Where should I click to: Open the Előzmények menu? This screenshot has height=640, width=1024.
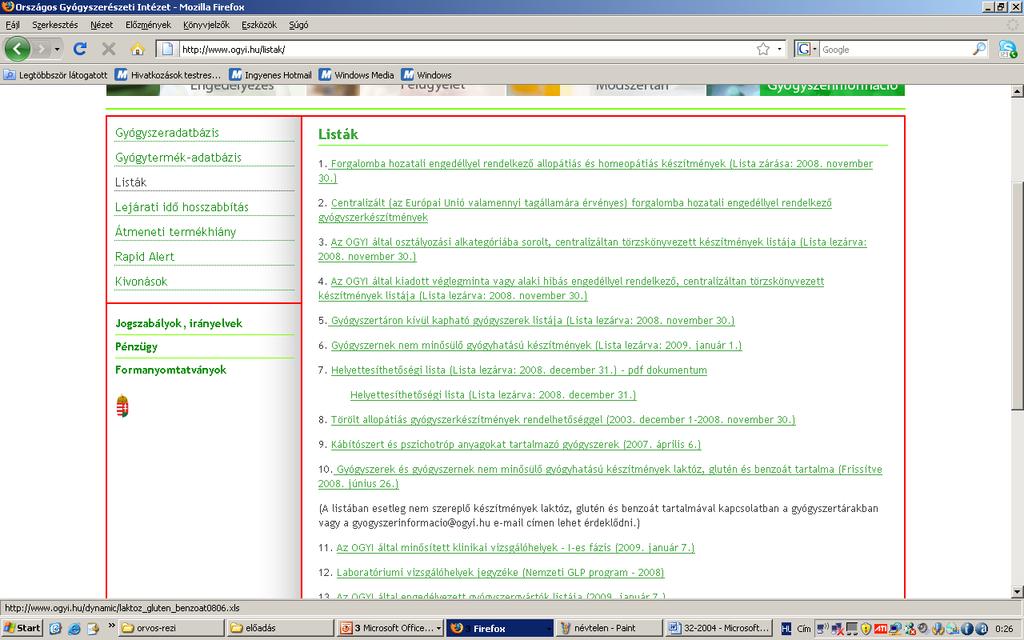click(148, 25)
